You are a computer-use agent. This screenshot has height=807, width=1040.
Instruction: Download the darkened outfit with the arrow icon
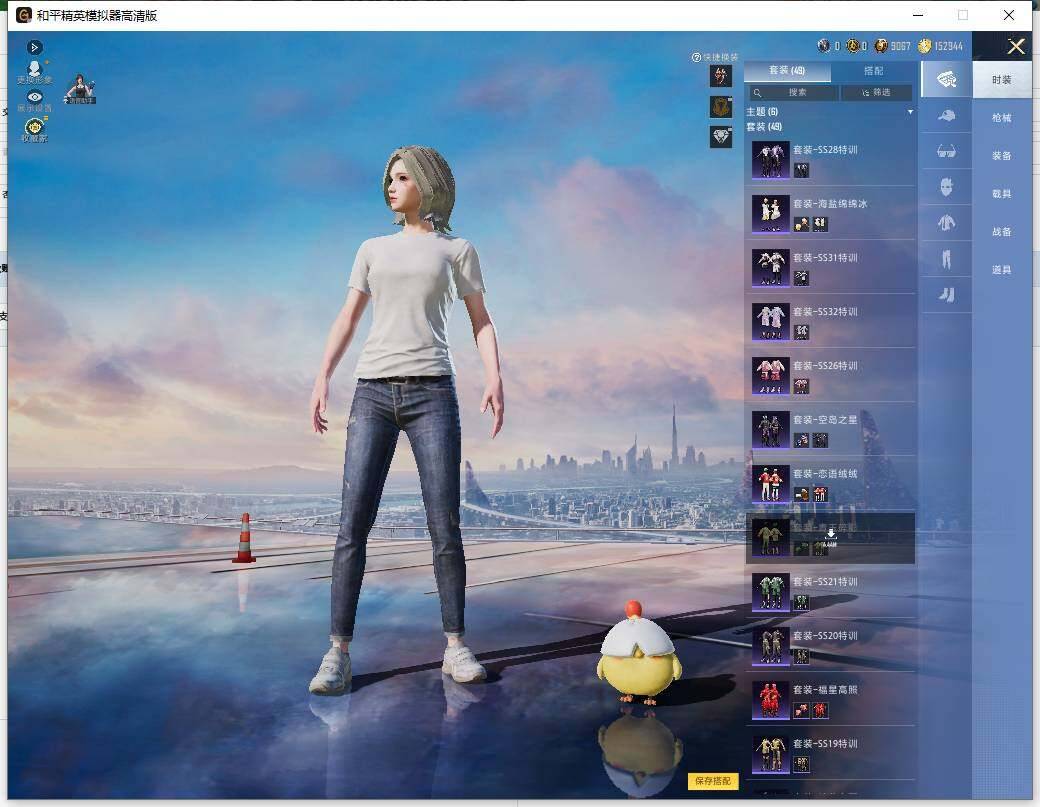click(x=831, y=534)
